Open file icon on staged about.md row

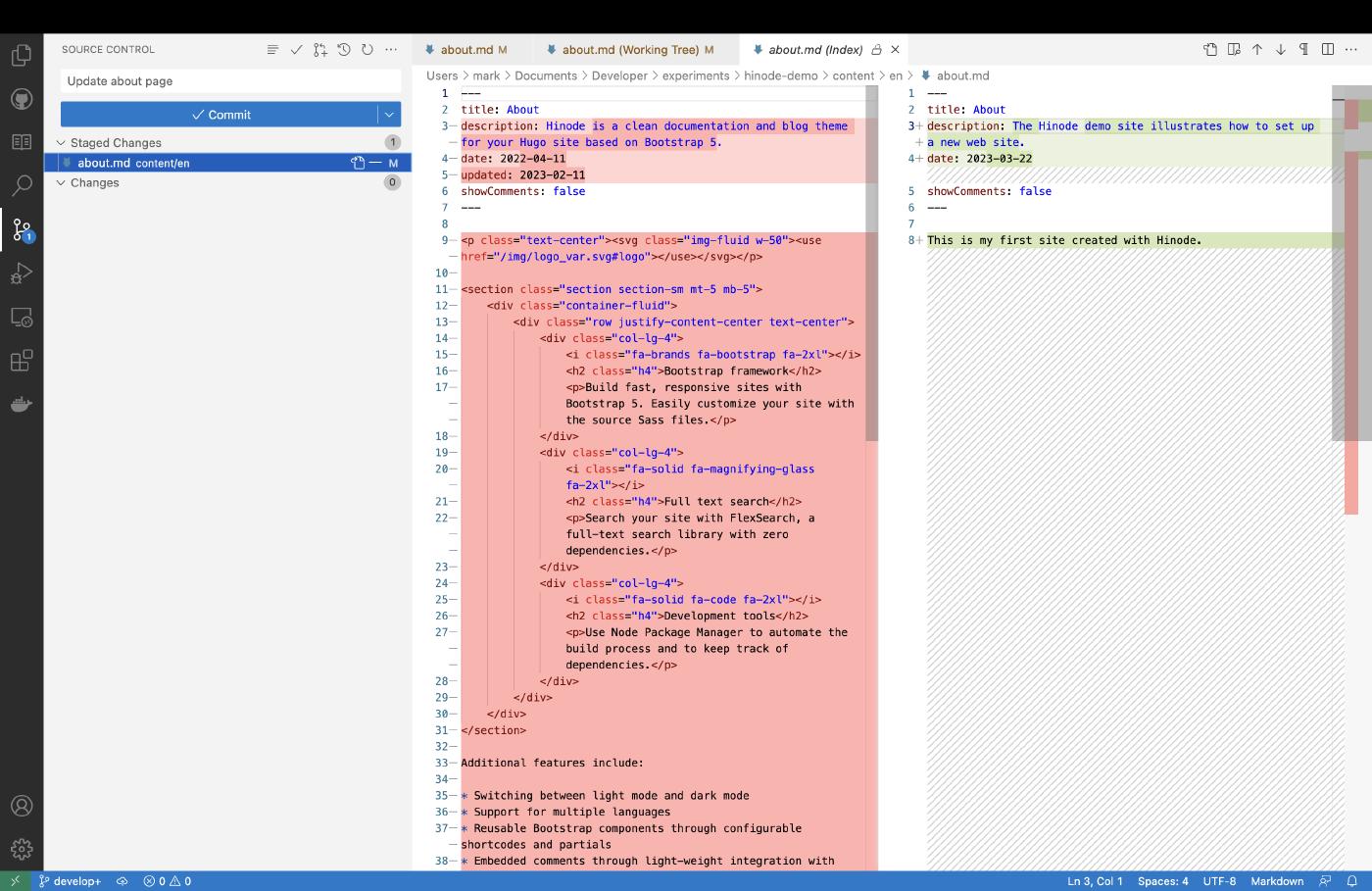(358, 163)
